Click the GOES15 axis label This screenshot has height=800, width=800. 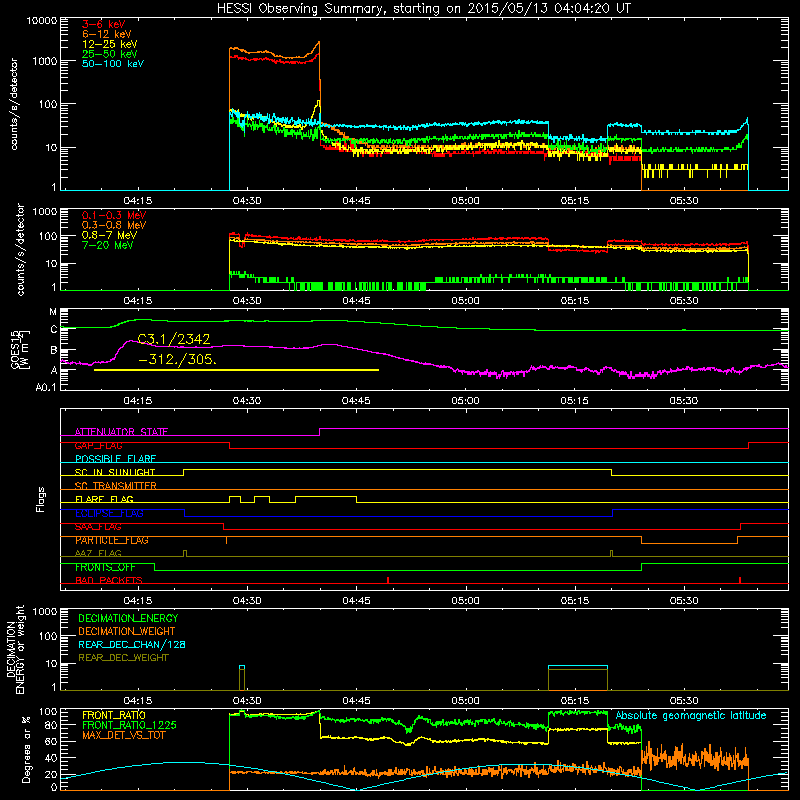(x=15, y=349)
